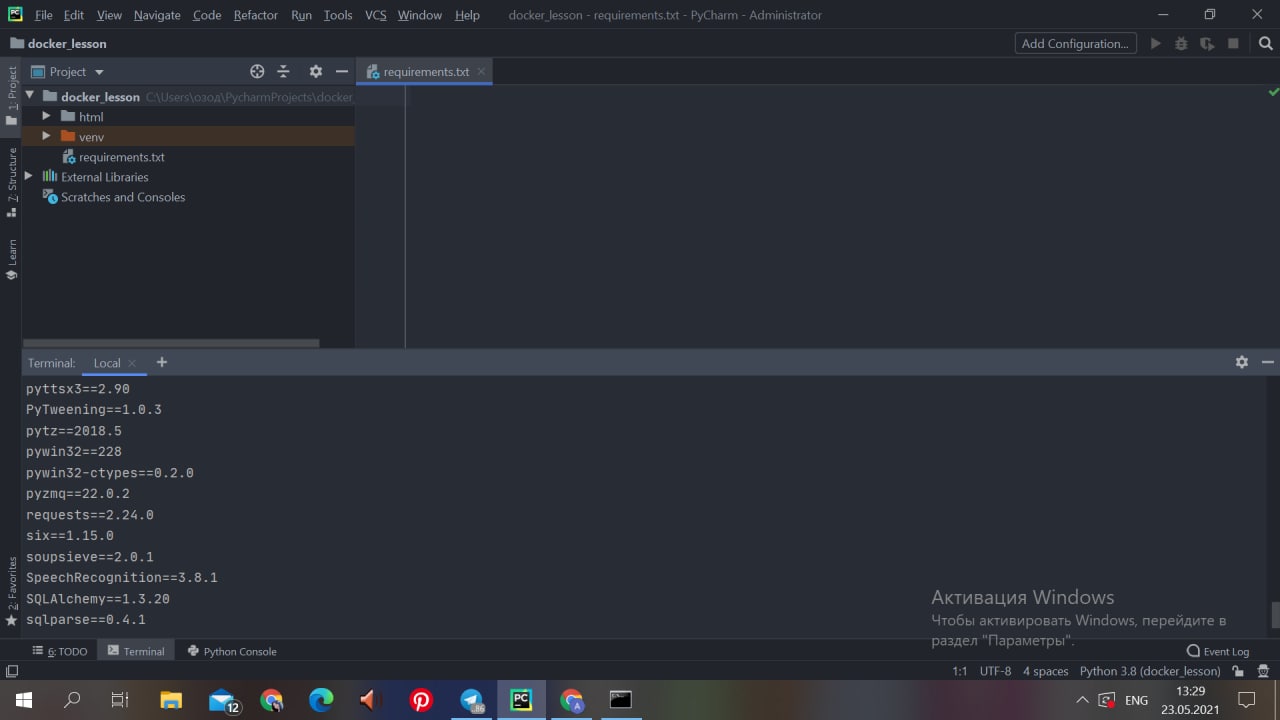Open the File menu
Screen dimensions: 1280x720
click(44, 15)
